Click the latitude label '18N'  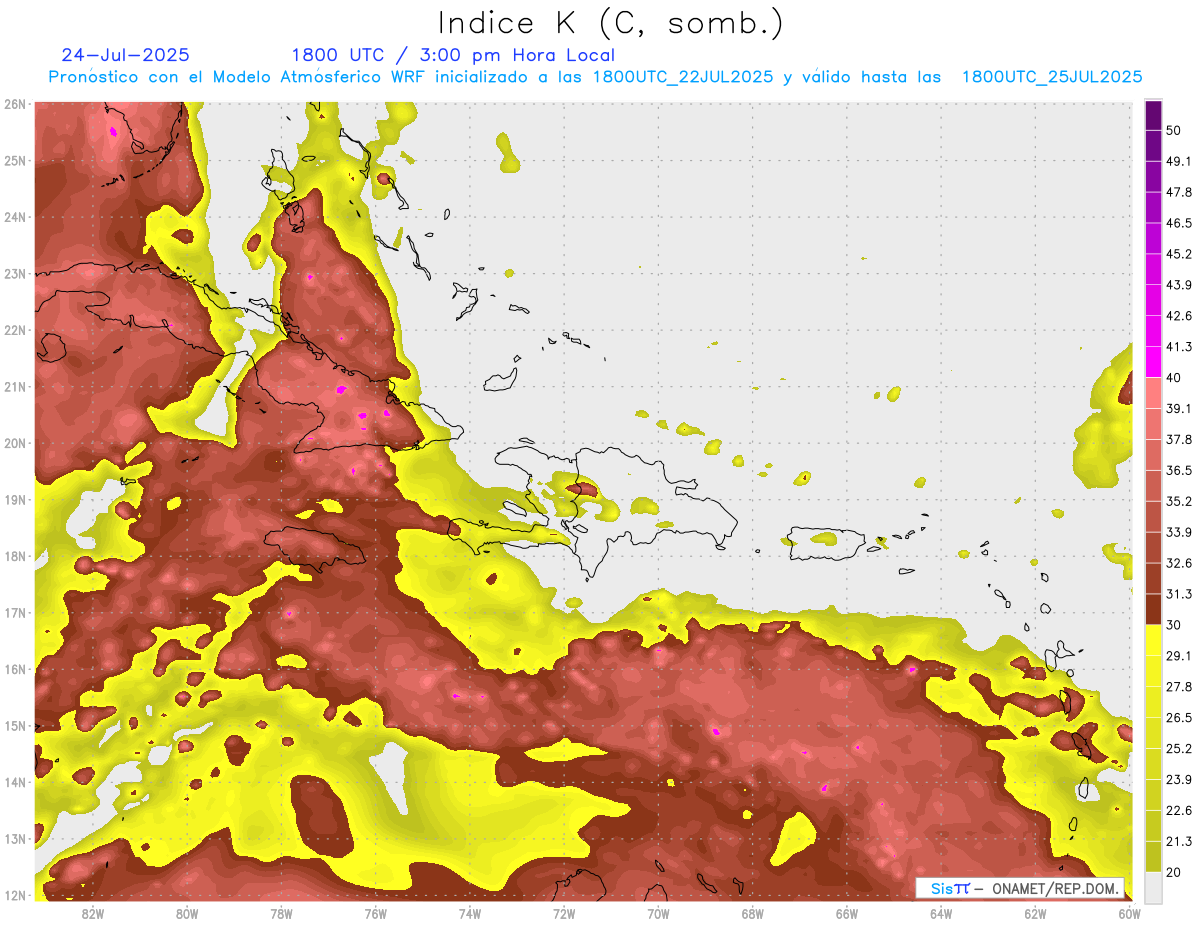[15, 556]
